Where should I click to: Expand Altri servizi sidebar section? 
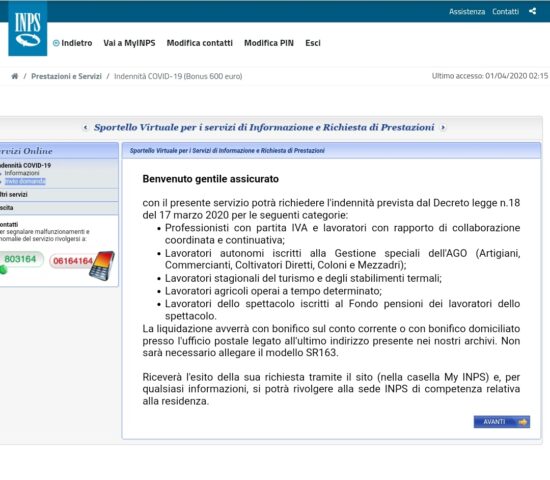(13, 194)
